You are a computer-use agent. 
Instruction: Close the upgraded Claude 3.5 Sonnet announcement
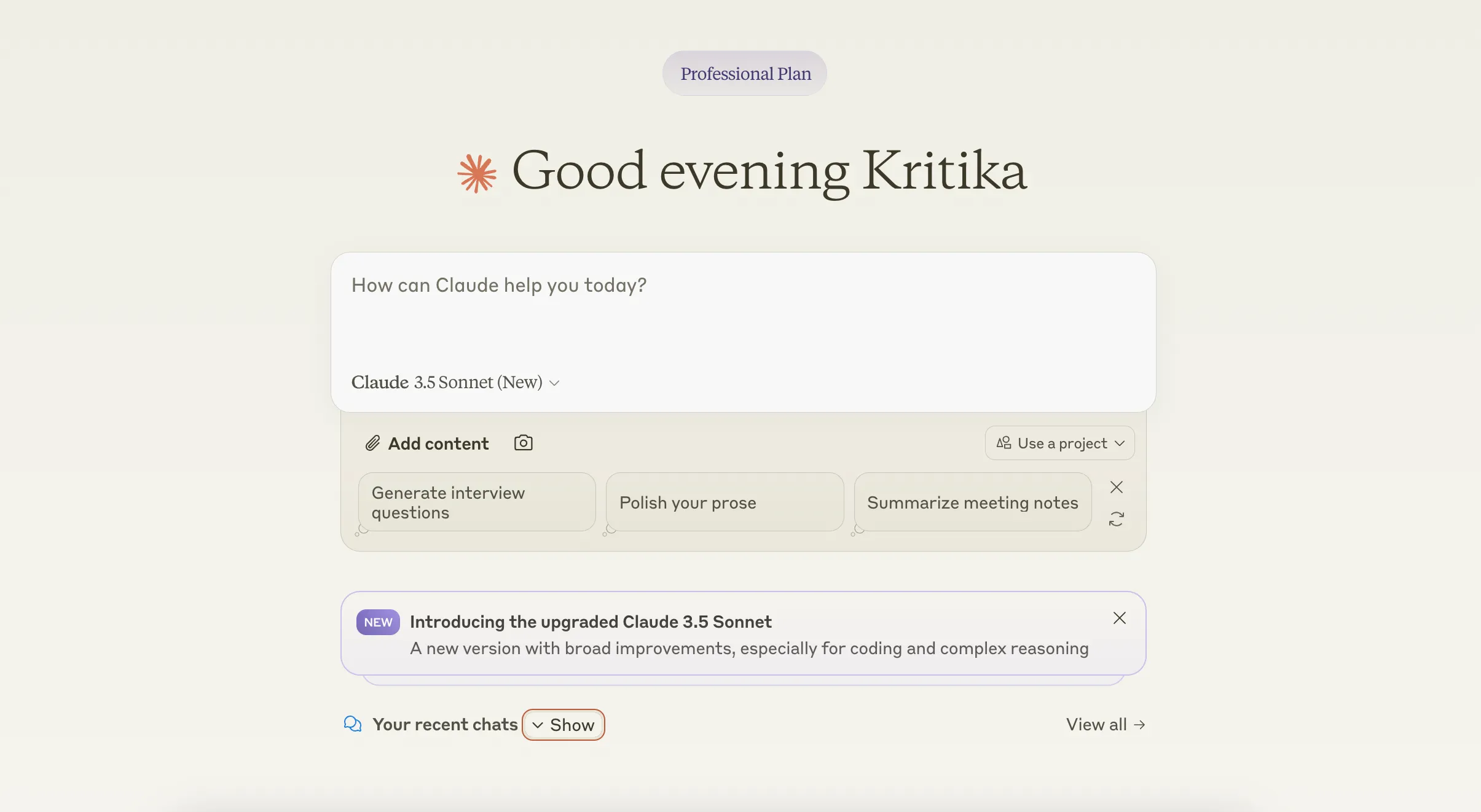[1120, 618]
